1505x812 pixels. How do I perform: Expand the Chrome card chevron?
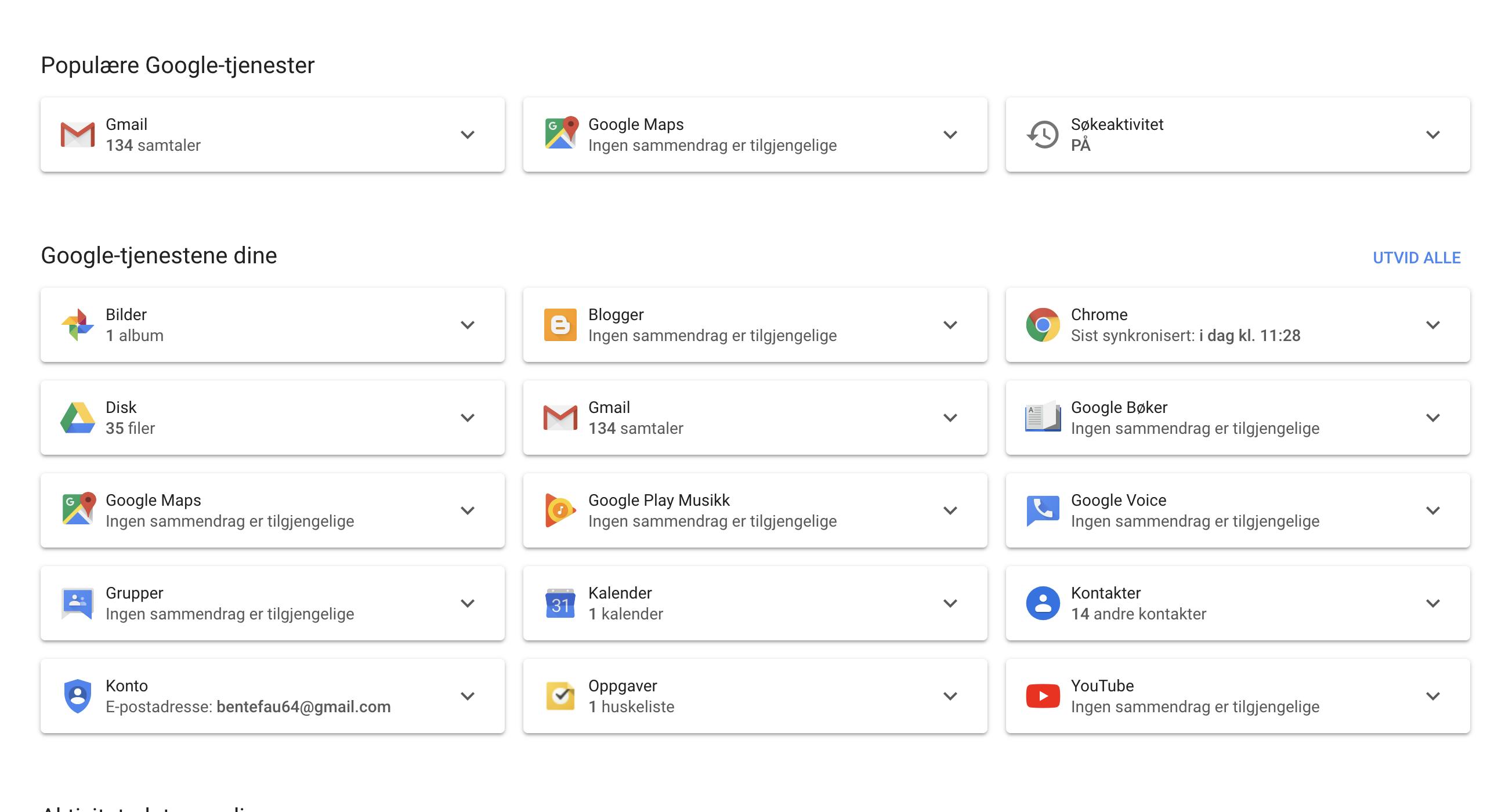1433,325
